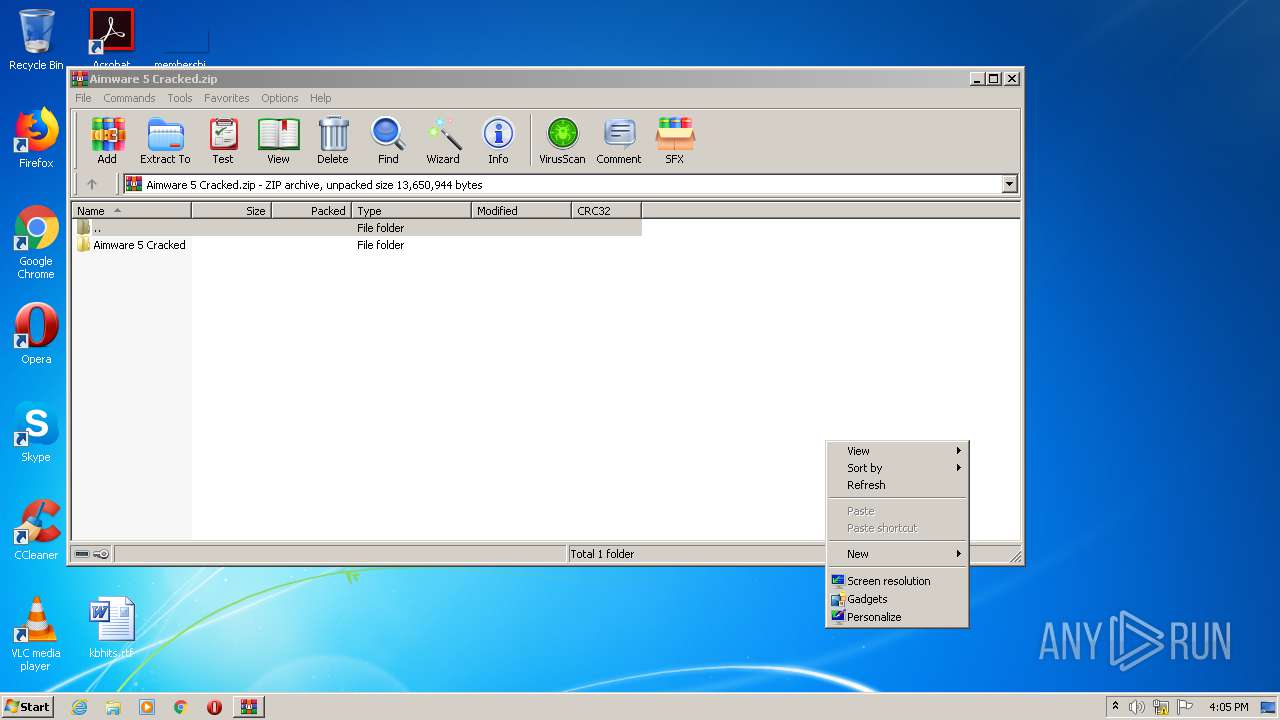Click the Action Center flag icon
Image resolution: width=1280 pixels, height=720 pixels.
[x=1184, y=707]
